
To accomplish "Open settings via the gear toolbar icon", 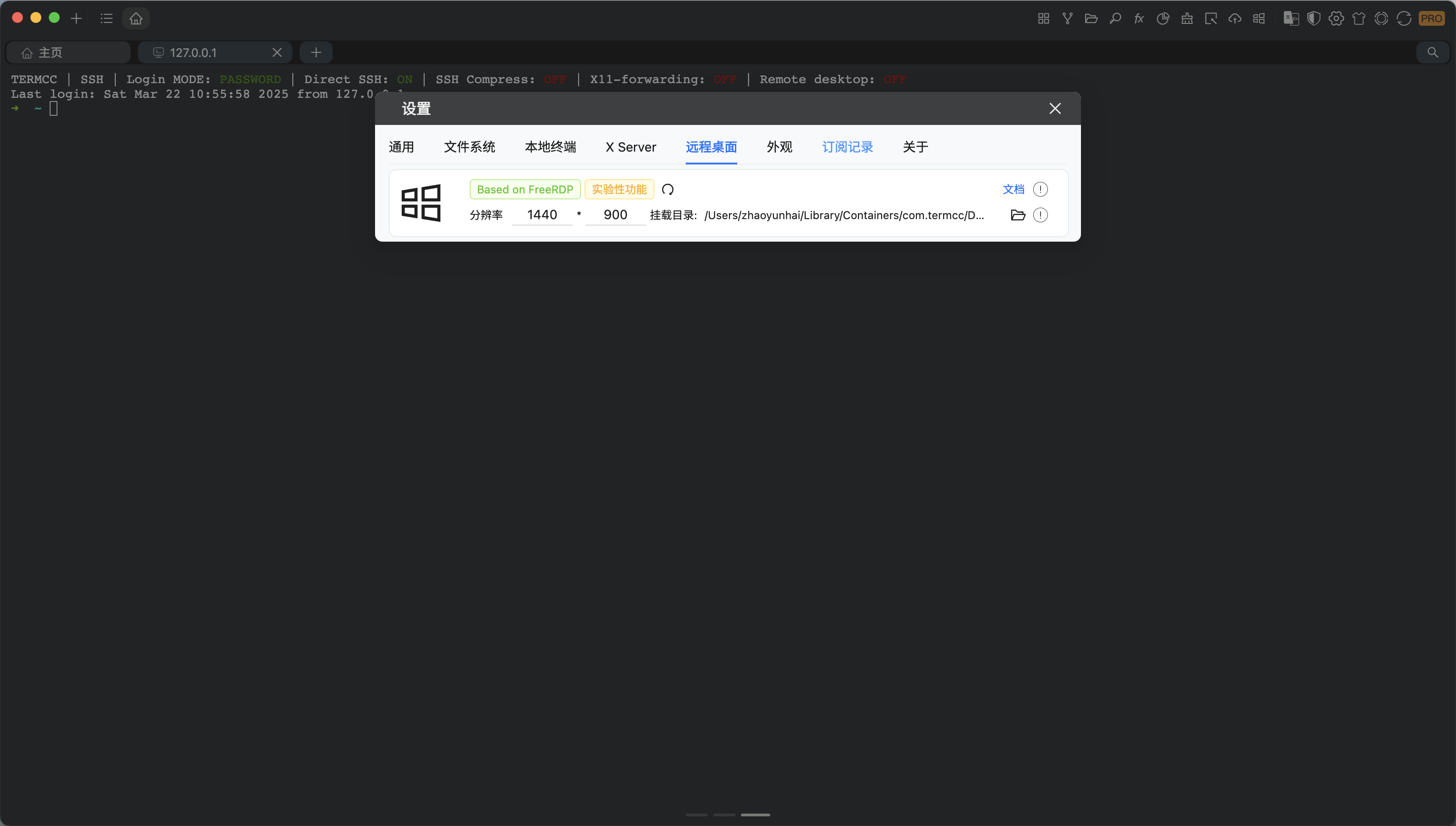I will pos(1336,18).
